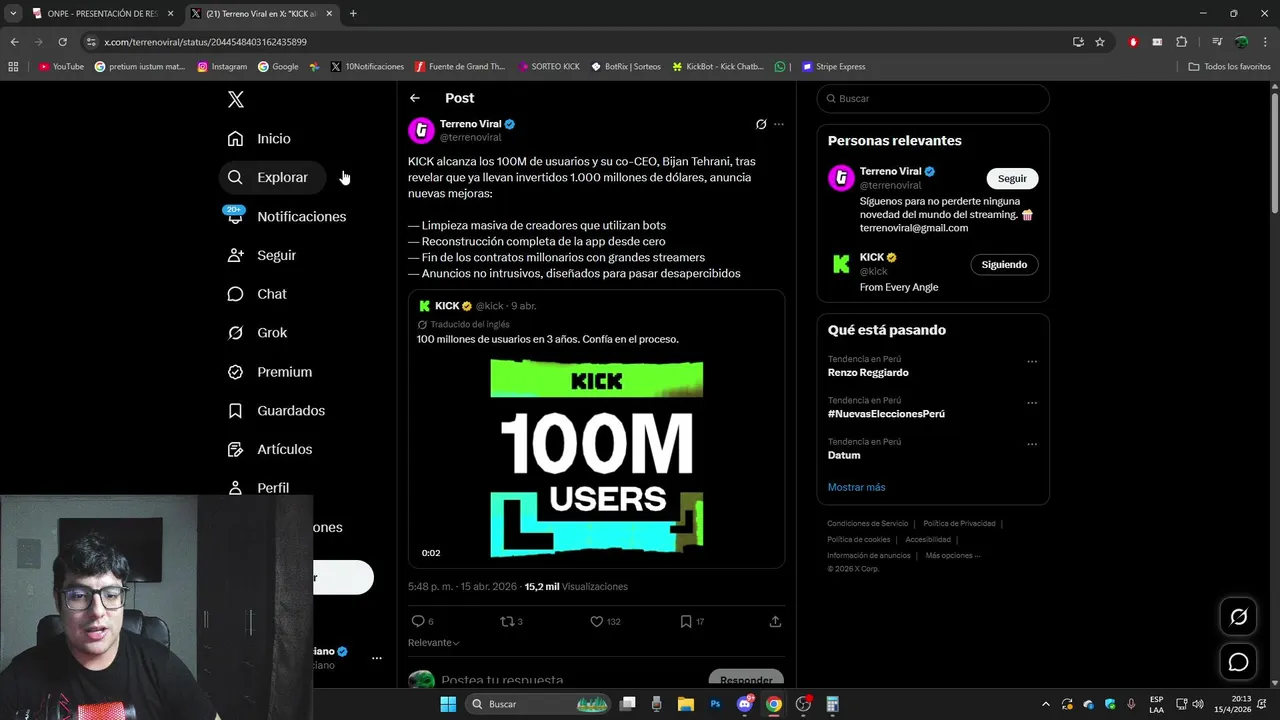Open the floating Grok button
Image resolution: width=1280 pixels, height=720 pixels.
[x=1238, y=617]
